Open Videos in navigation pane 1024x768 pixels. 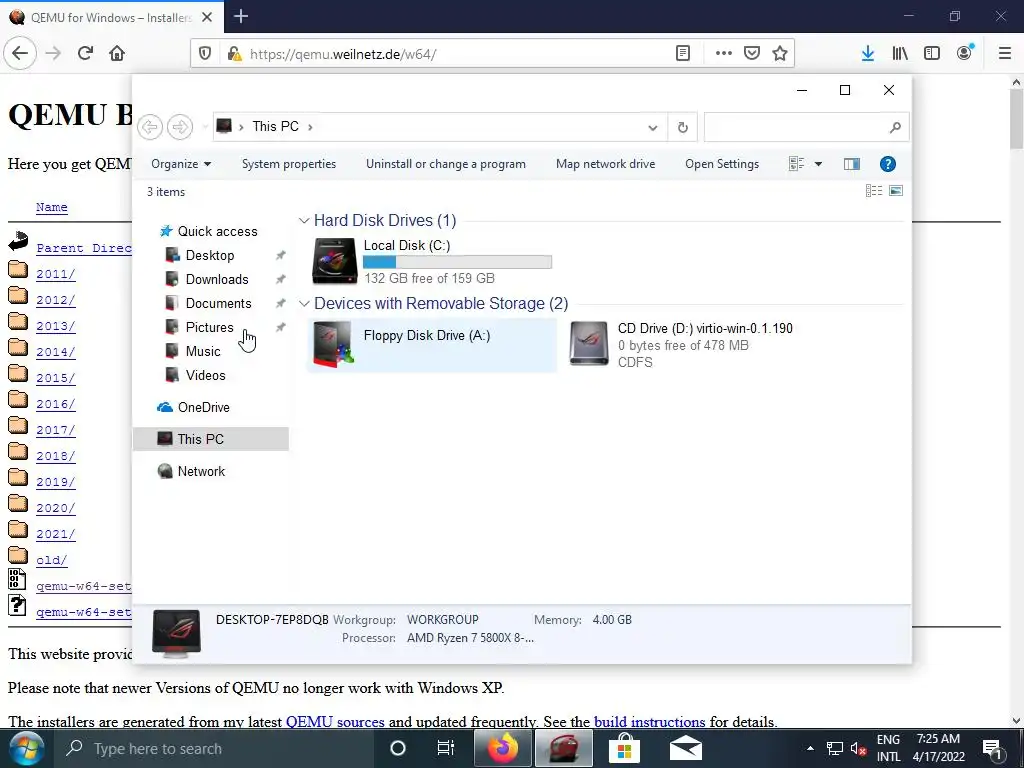click(205, 376)
